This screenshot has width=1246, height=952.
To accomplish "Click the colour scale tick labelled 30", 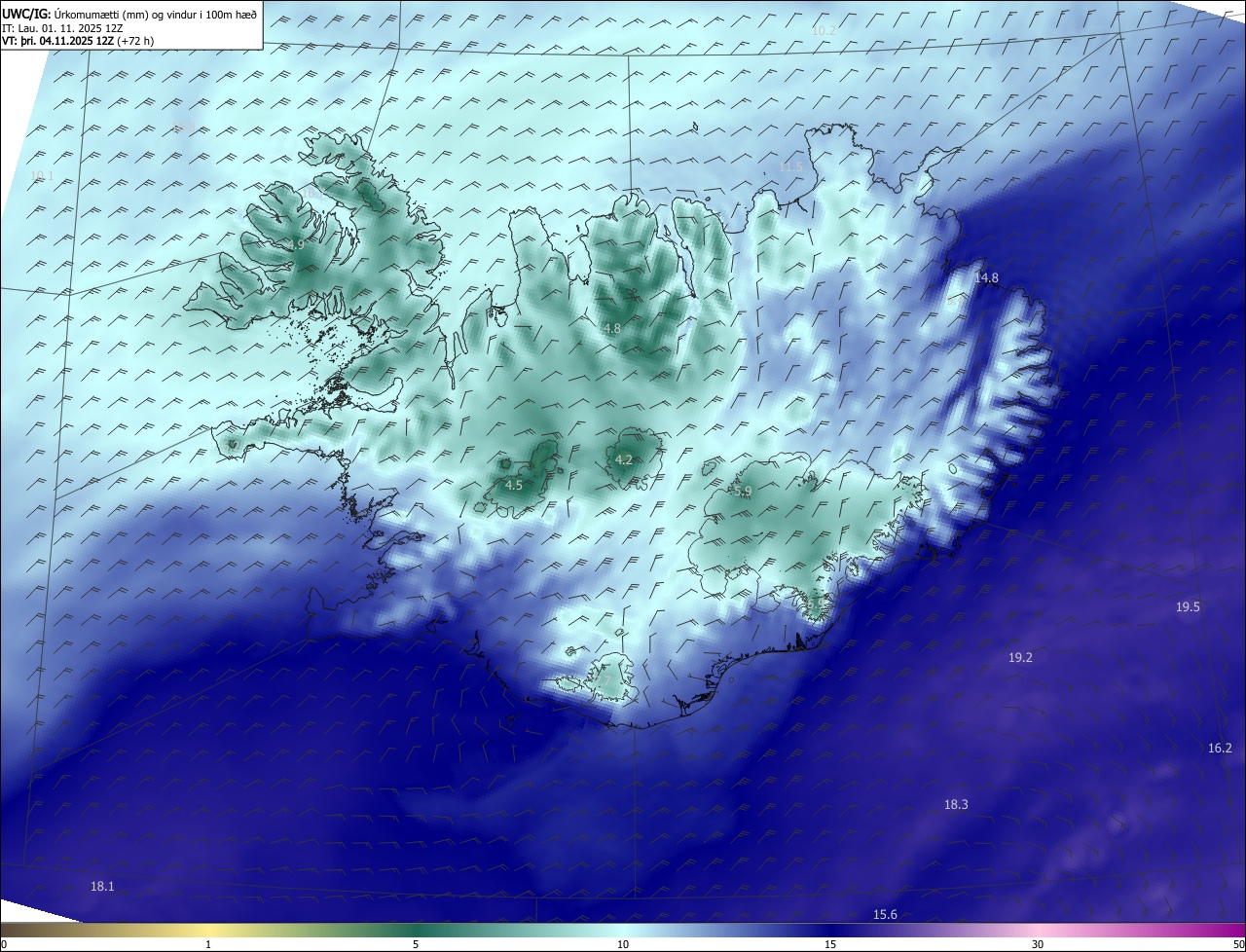I will [x=1038, y=945].
